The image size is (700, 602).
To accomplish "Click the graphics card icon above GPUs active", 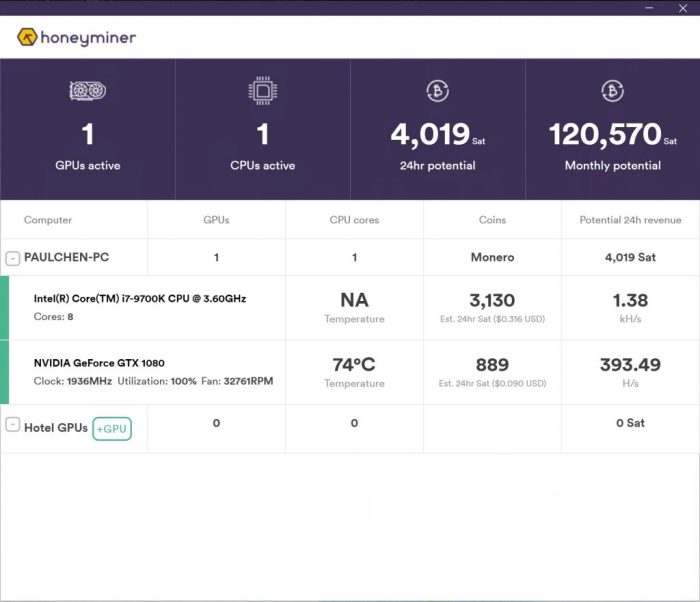I will [x=87, y=91].
